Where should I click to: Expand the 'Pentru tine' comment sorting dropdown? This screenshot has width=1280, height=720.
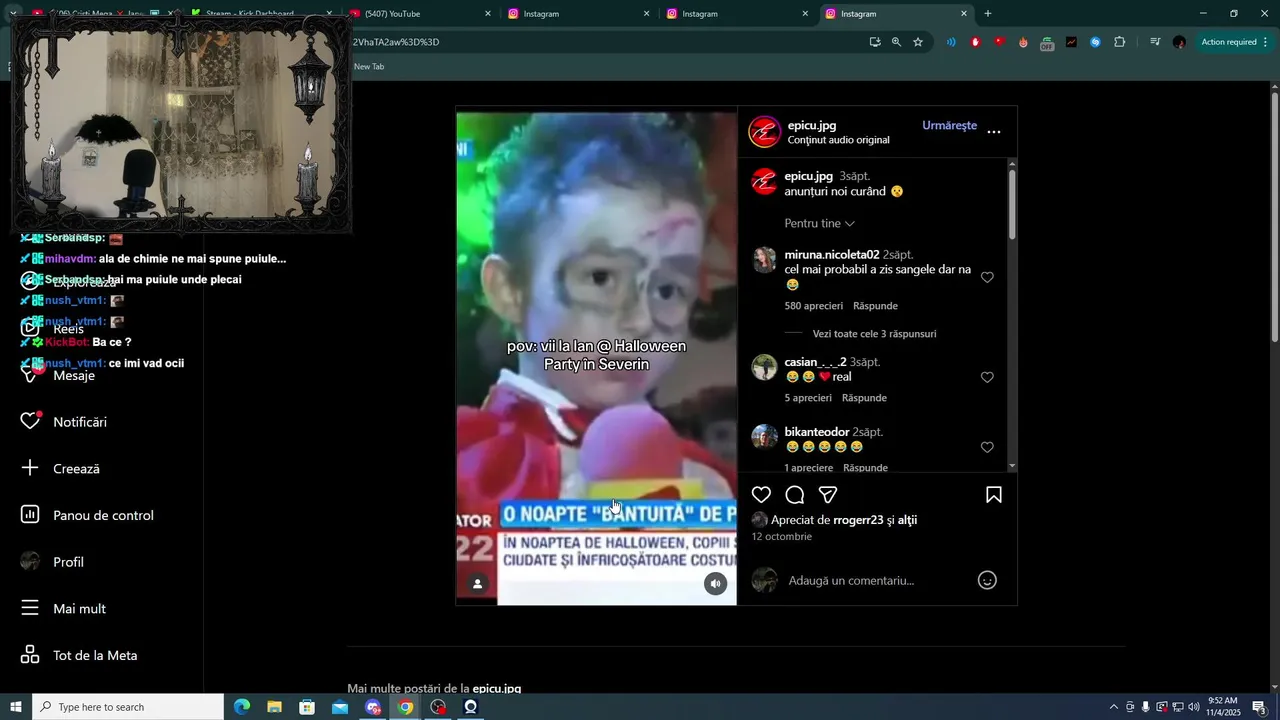[x=820, y=223]
